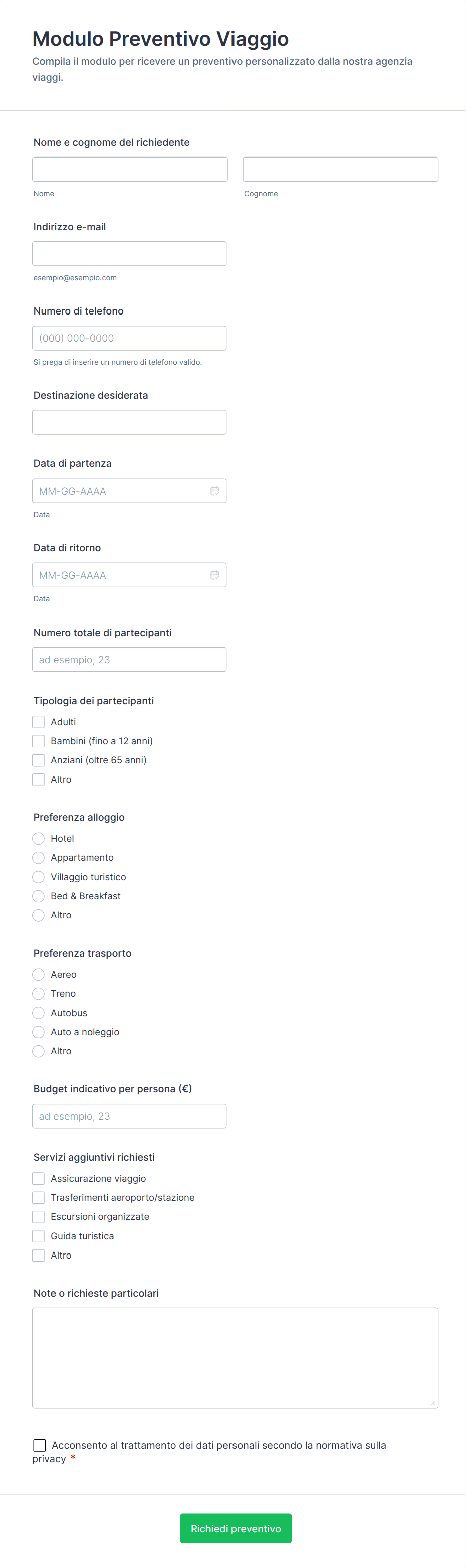Click Note o richieste particolari textarea
The height and width of the screenshot is (1568, 466).
pyautogui.click(x=235, y=1357)
